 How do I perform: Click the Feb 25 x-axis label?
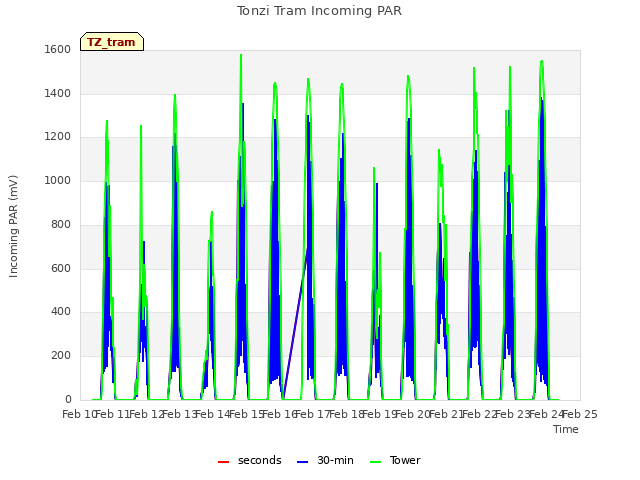[x=580, y=414]
